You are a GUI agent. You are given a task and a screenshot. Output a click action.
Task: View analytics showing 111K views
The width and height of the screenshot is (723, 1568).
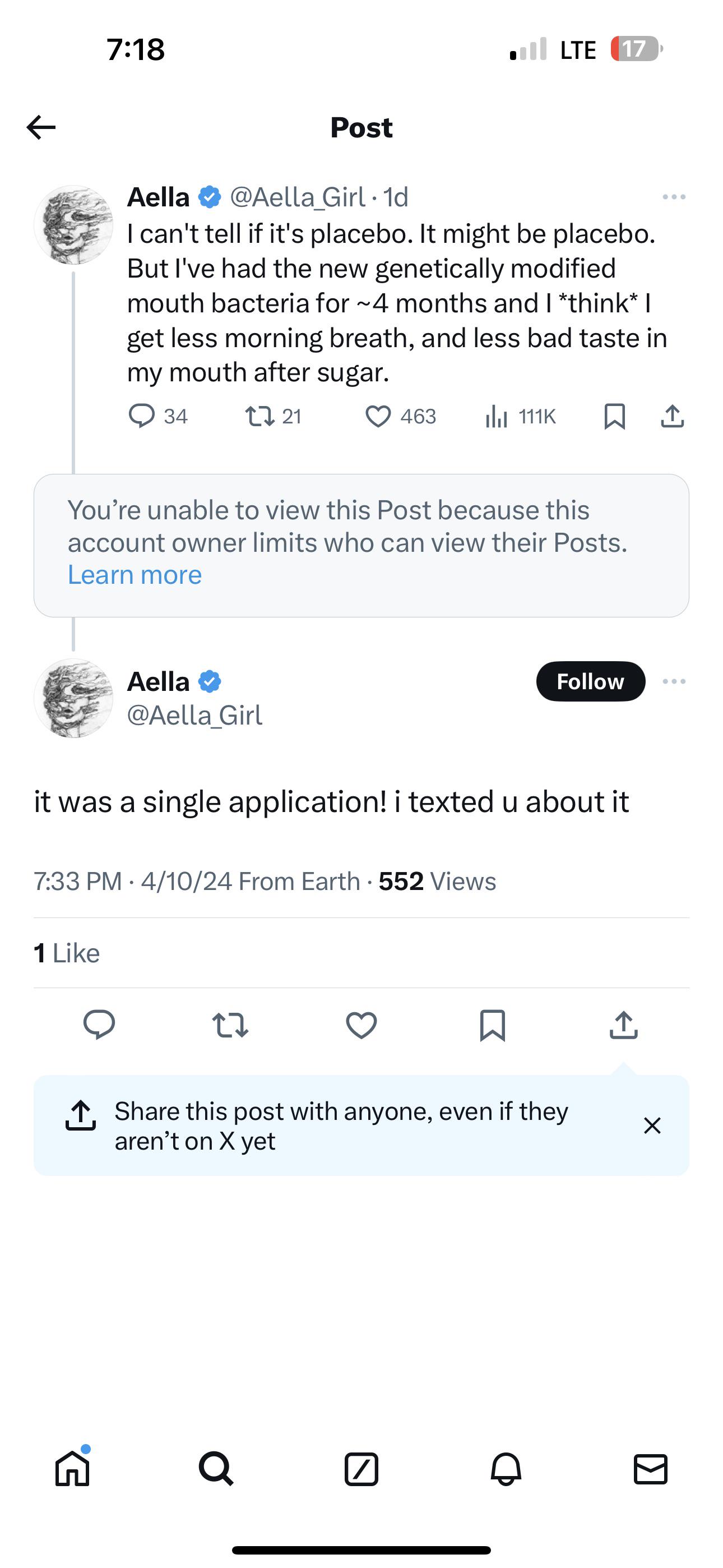(x=497, y=416)
